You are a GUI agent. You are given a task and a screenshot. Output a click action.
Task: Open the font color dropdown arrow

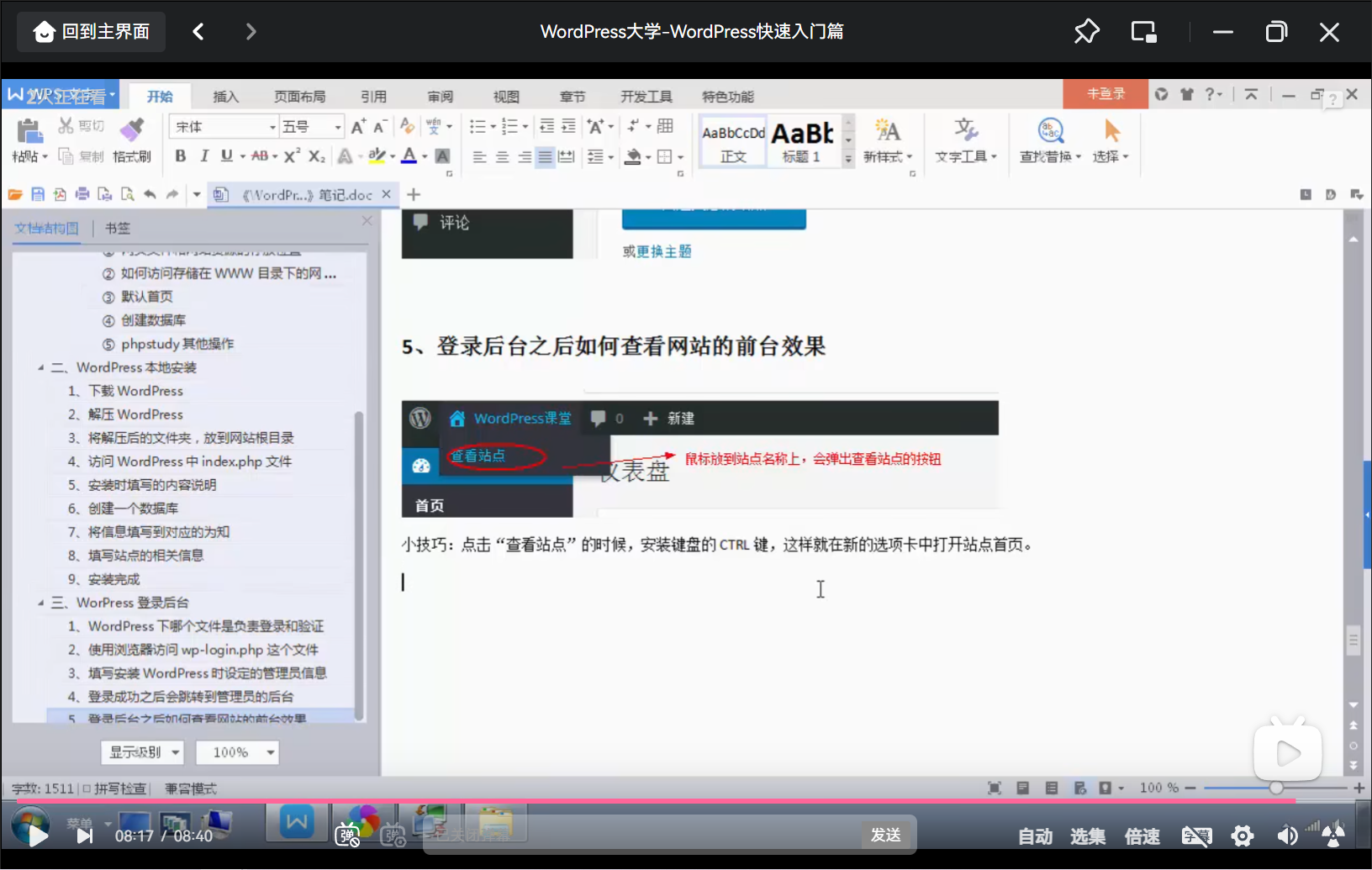point(425,156)
